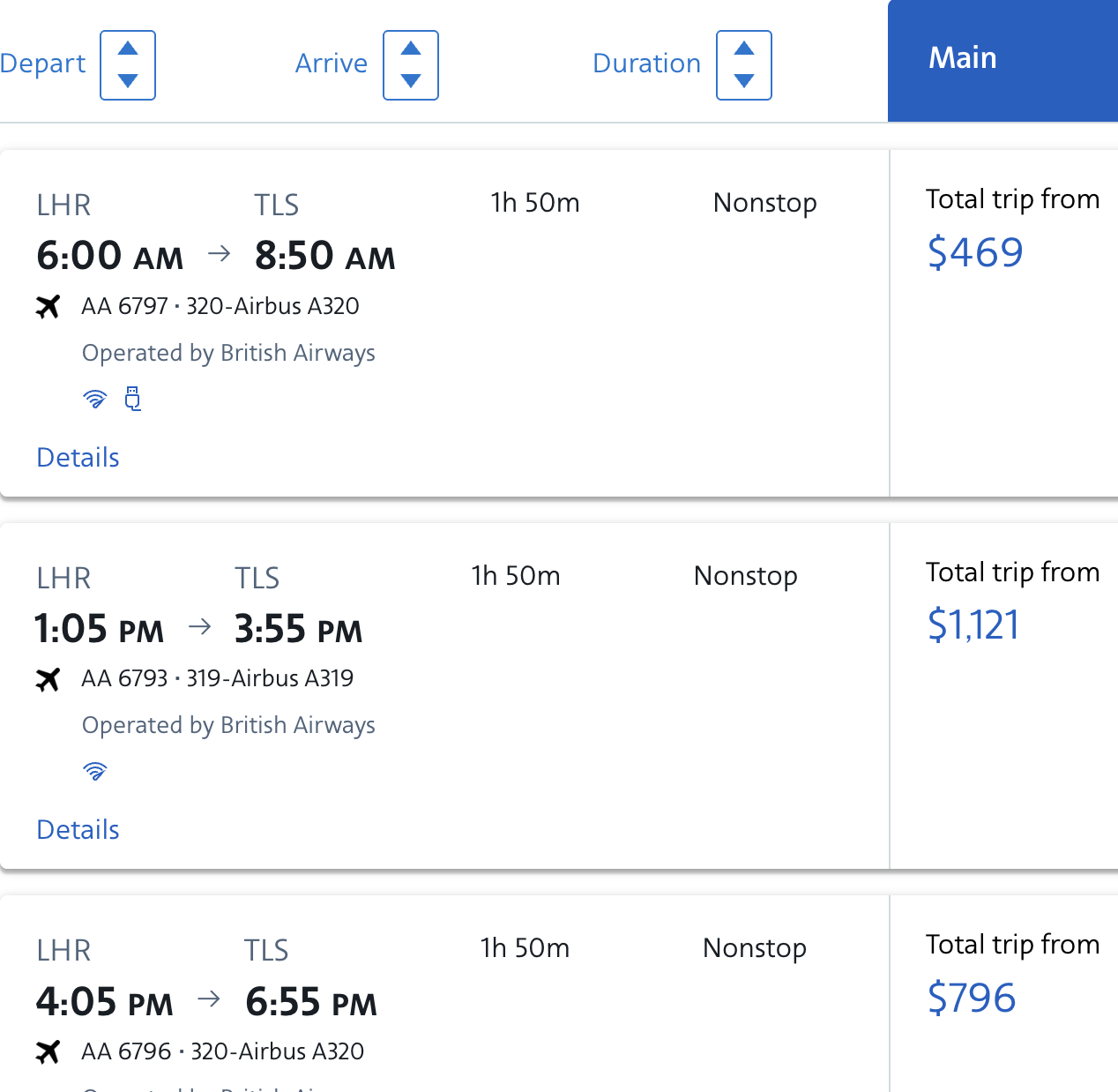1118x1092 pixels.
Task: Click arrow between 6:00 AM and 8:50 AM
Action: (220, 254)
